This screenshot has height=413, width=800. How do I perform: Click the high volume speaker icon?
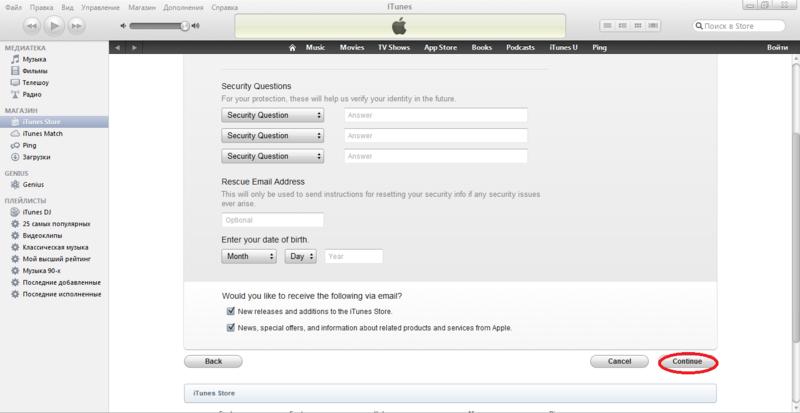pyautogui.click(x=195, y=26)
